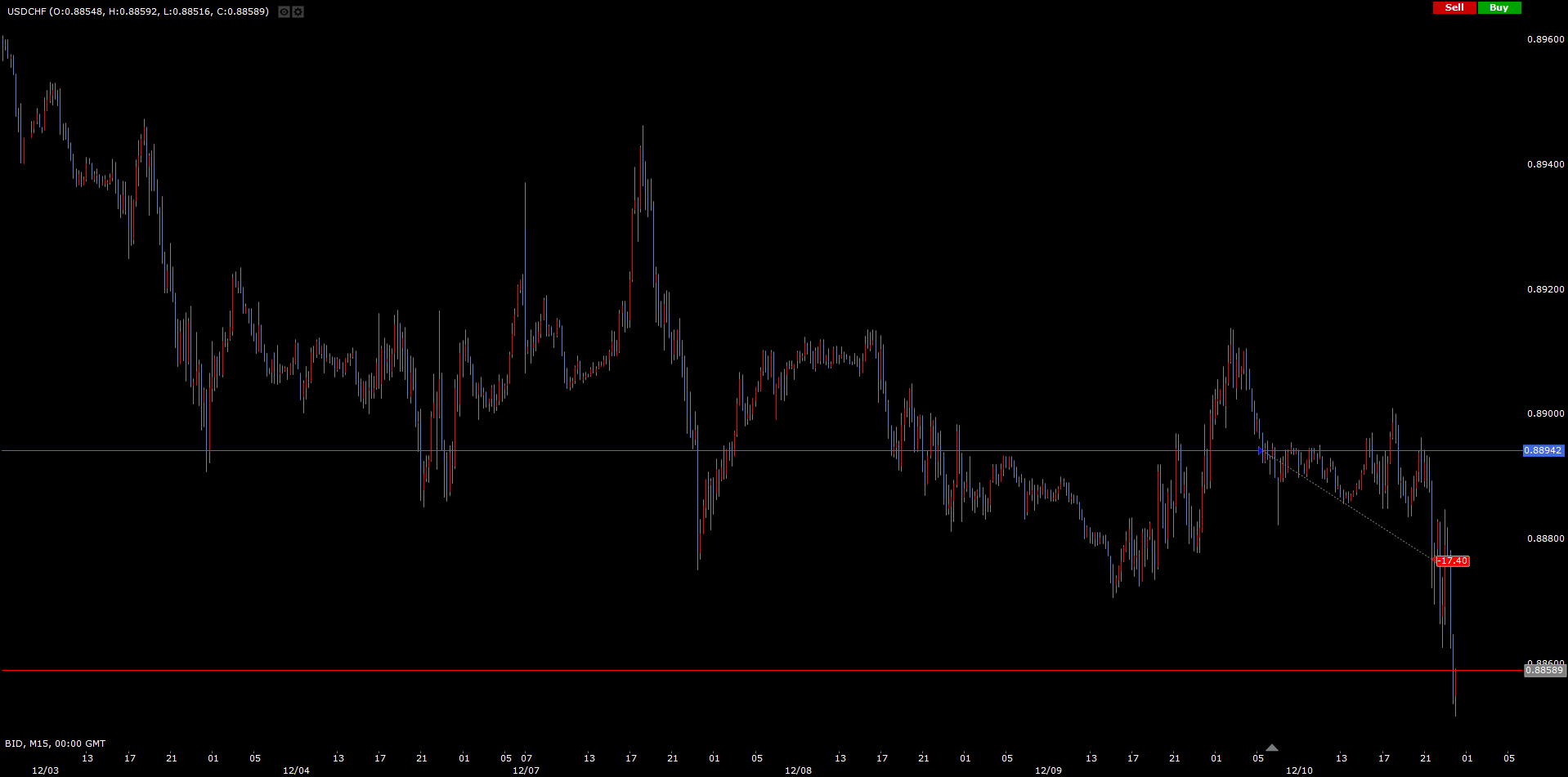
Task: Click the BID, M15, 00:00 GMT label
Action: pyautogui.click(x=55, y=744)
